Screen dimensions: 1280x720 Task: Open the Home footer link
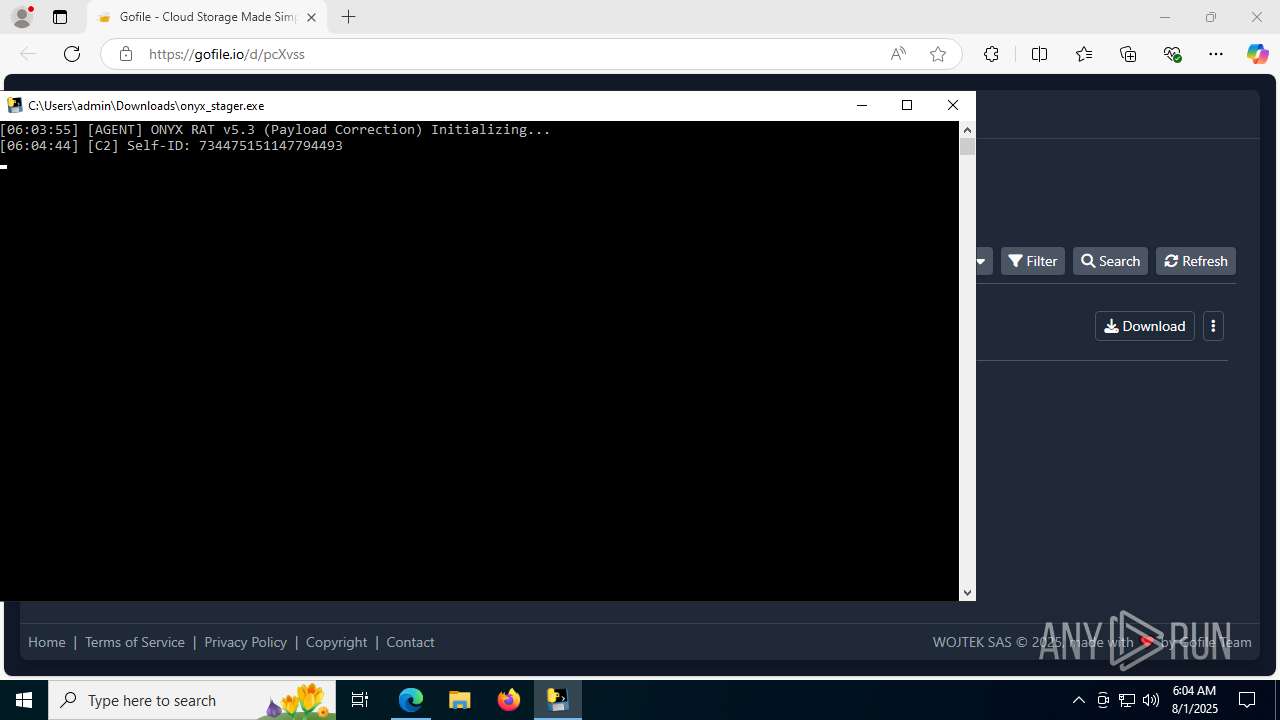click(x=47, y=642)
